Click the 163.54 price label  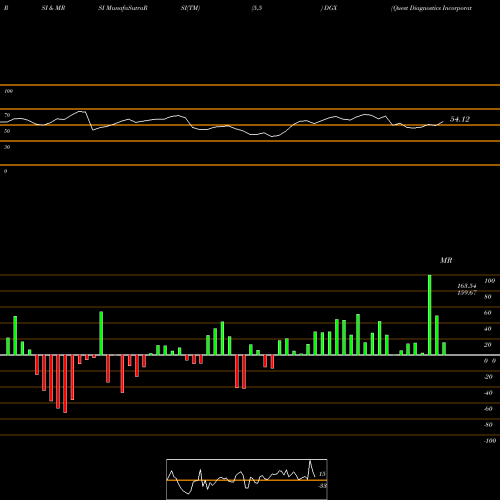[x=466, y=286]
